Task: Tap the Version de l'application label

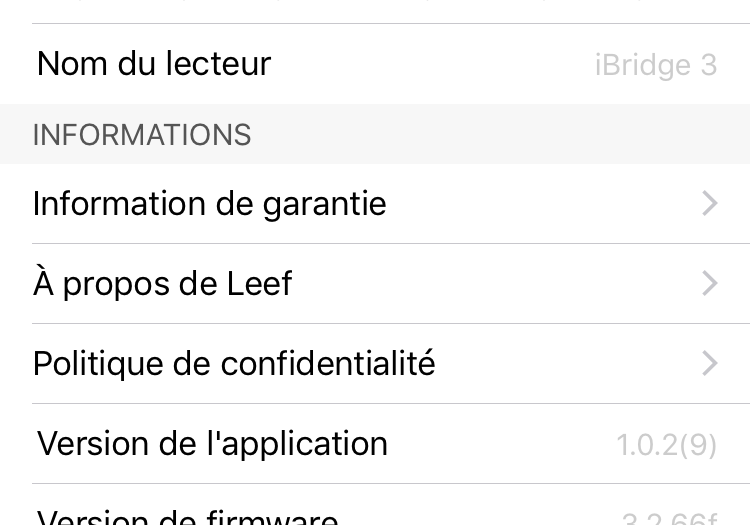Action: tap(212, 443)
